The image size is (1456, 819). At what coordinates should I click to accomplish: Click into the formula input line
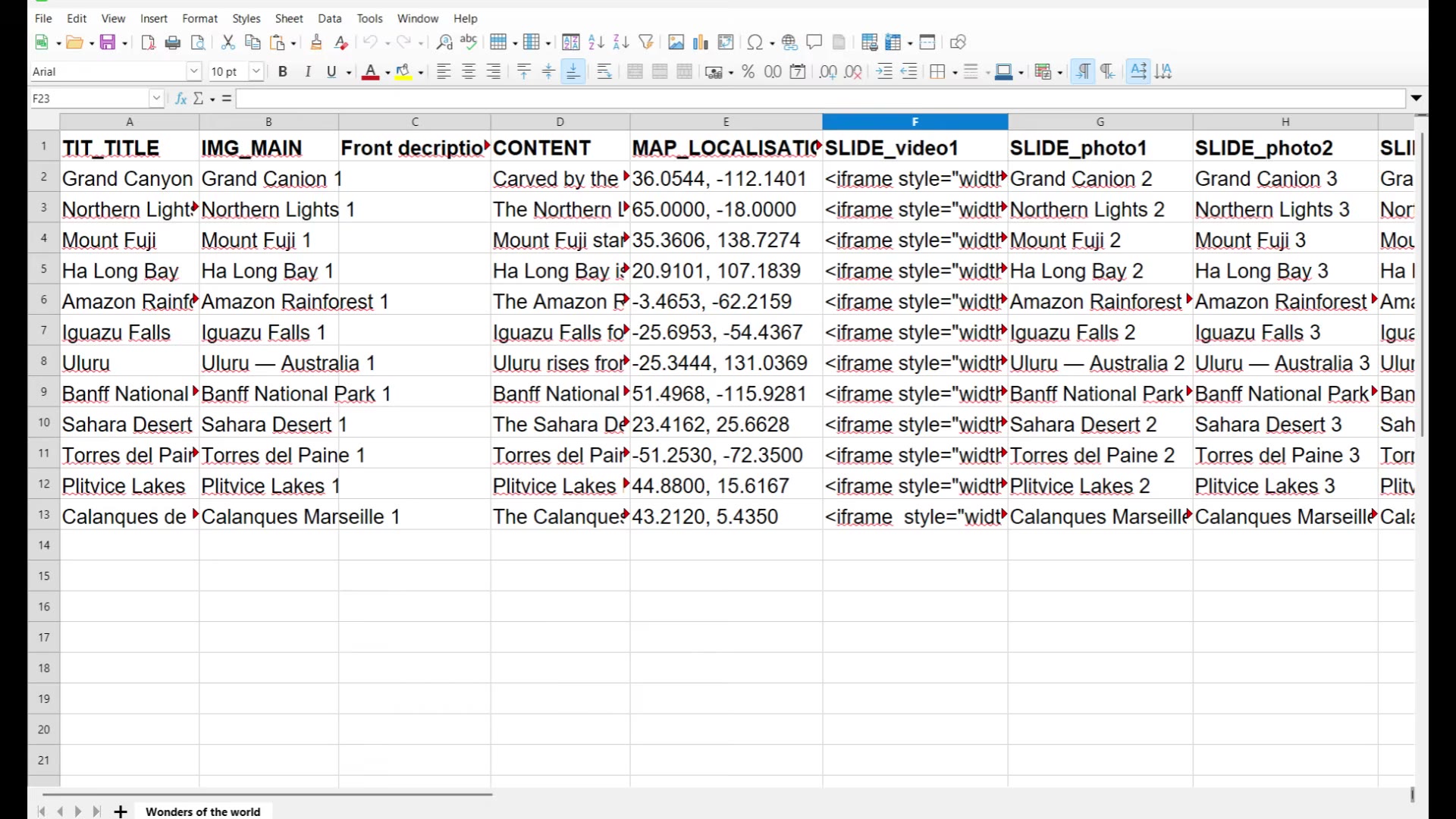click(x=821, y=99)
